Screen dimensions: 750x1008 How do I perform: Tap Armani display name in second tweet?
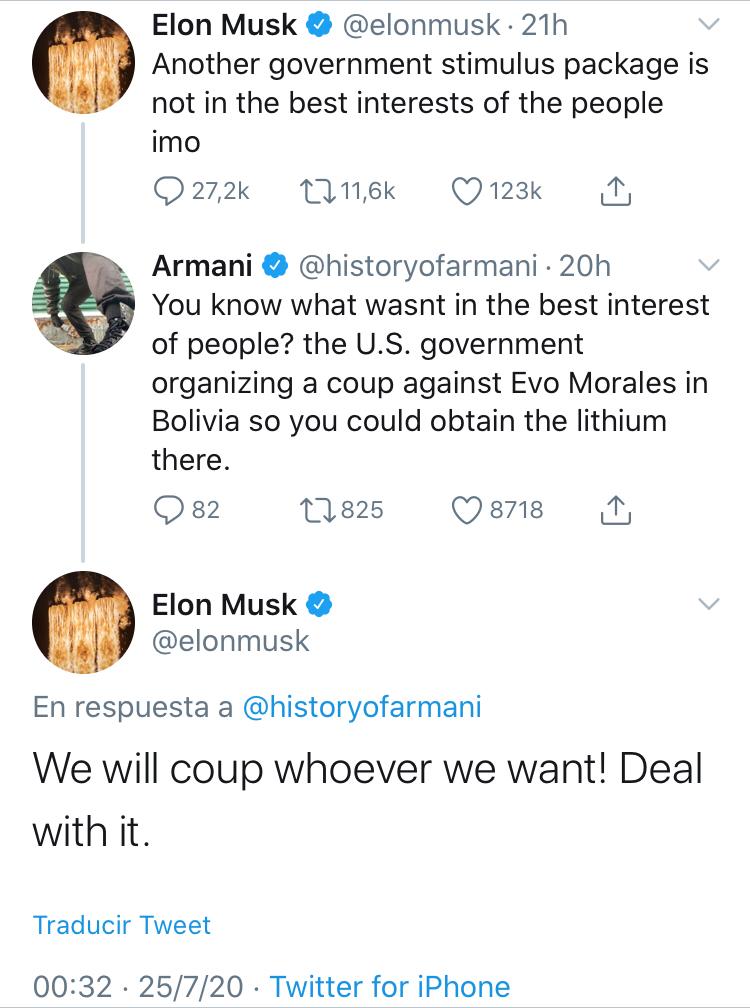tap(202, 266)
